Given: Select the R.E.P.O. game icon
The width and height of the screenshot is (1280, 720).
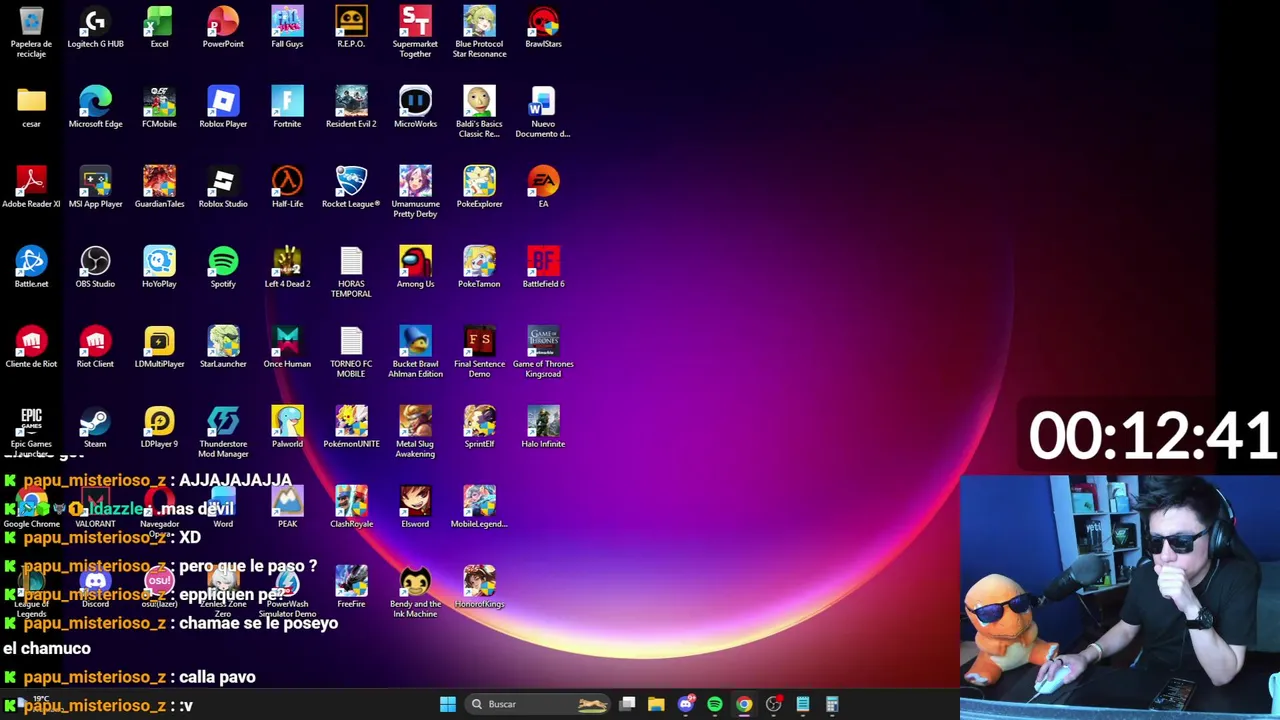Looking at the screenshot, I should [351, 28].
